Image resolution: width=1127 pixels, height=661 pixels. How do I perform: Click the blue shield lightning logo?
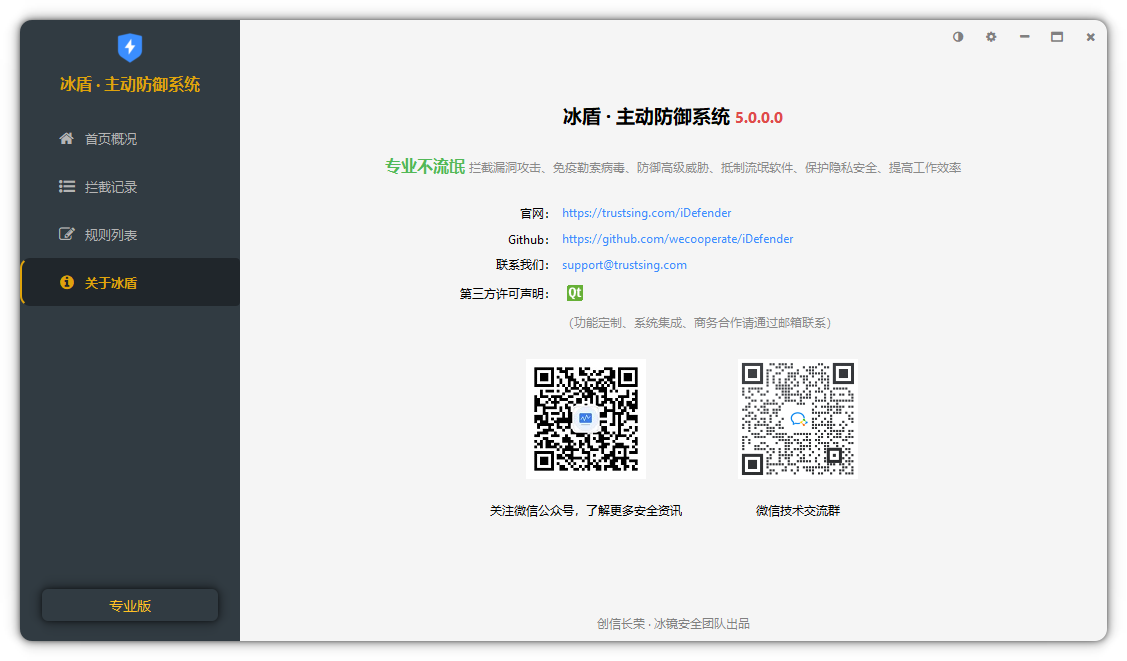click(130, 47)
